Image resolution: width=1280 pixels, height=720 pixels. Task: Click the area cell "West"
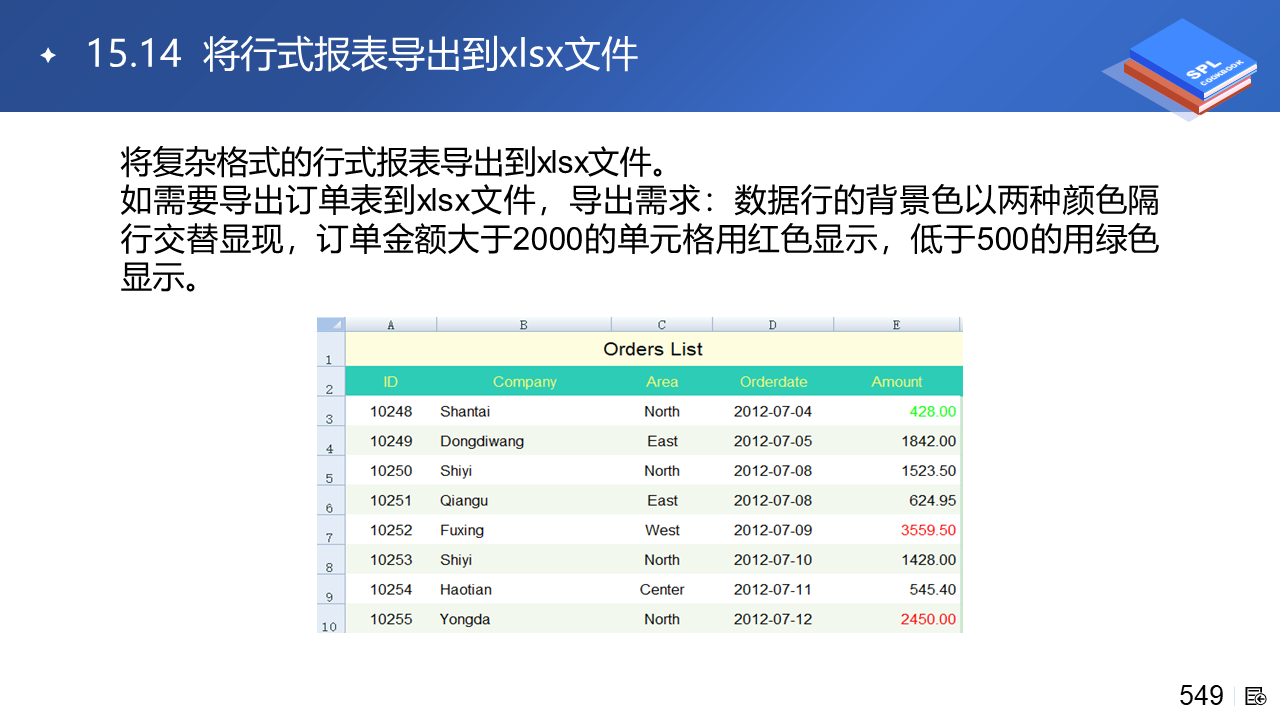pos(662,530)
